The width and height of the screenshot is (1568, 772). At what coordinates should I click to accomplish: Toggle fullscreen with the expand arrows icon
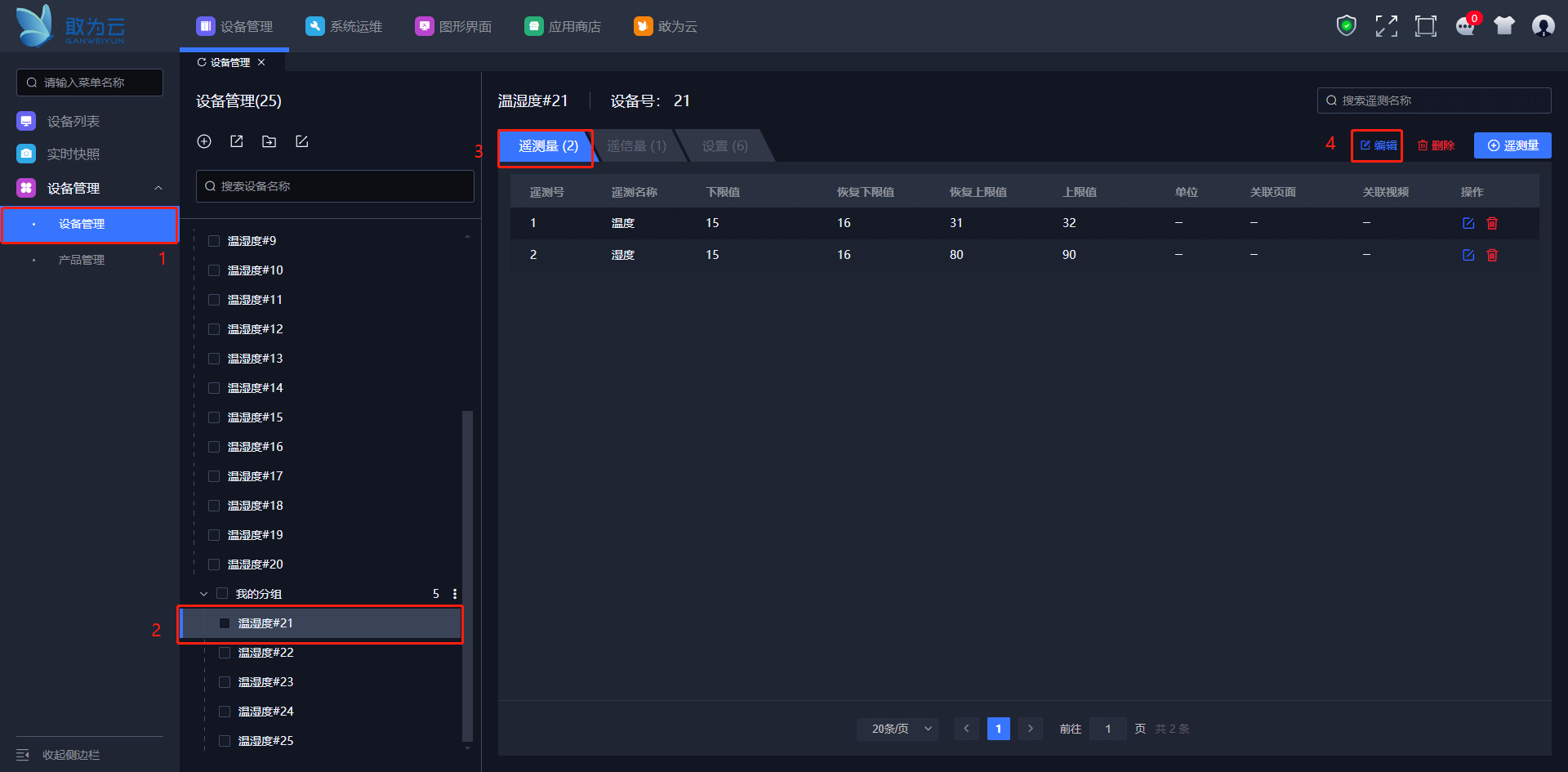click(1386, 26)
